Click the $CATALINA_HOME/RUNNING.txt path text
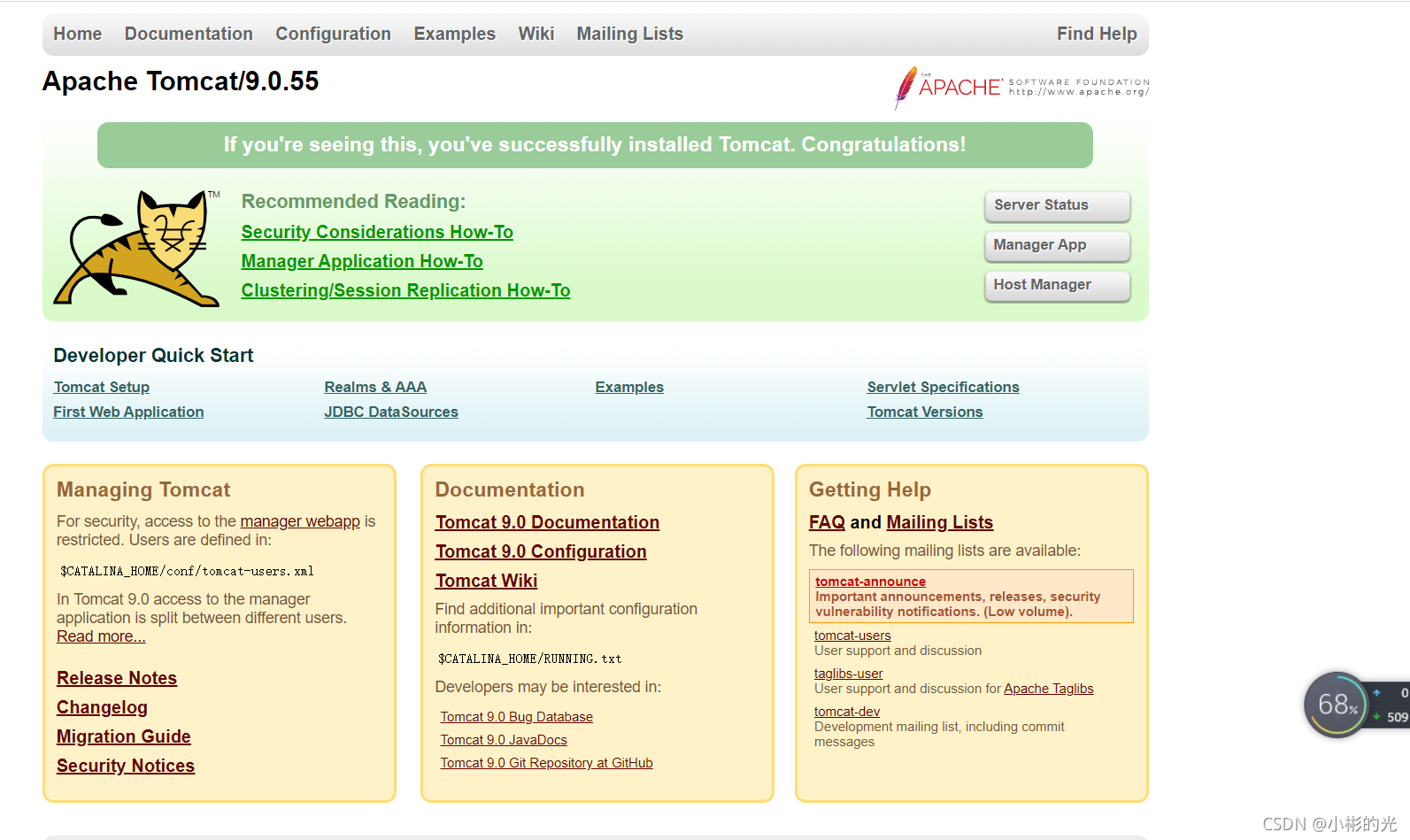The width and height of the screenshot is (1410, 840). (530, 659)
